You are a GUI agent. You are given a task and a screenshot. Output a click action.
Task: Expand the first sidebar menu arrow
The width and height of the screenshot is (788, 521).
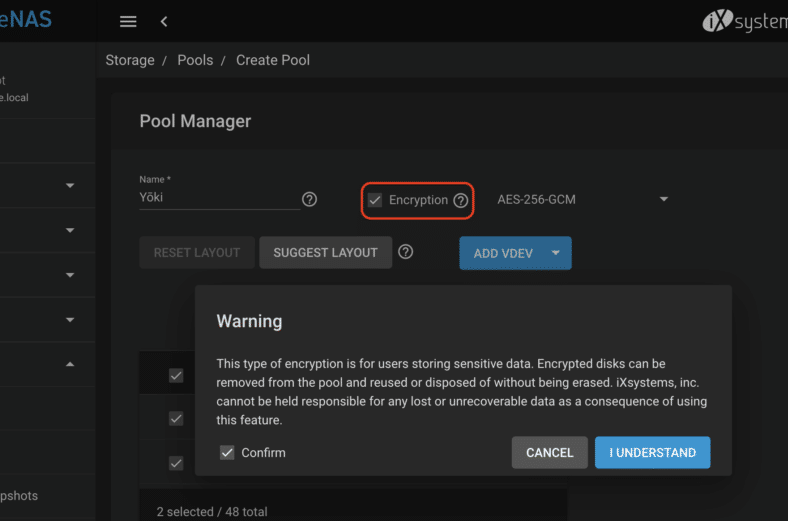click(70, 186)
